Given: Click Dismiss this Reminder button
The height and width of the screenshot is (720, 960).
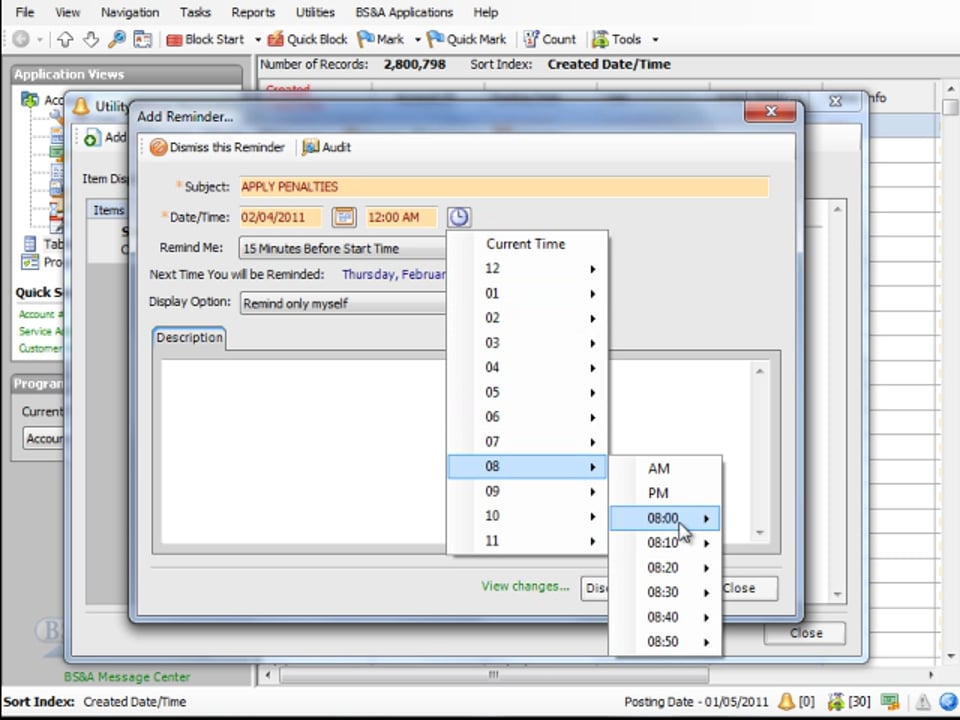Looking at the screenshot, I should 217,147.
